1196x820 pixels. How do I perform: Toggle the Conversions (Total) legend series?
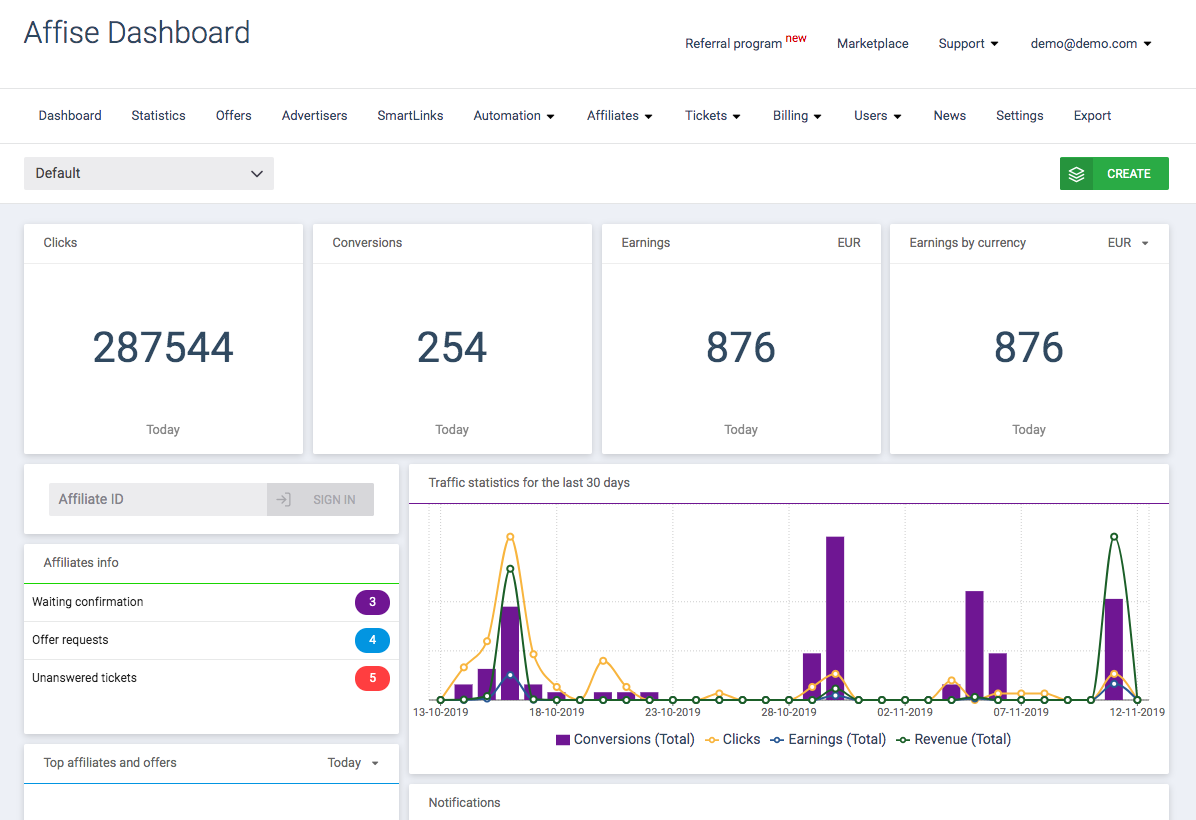pos(625,739)
